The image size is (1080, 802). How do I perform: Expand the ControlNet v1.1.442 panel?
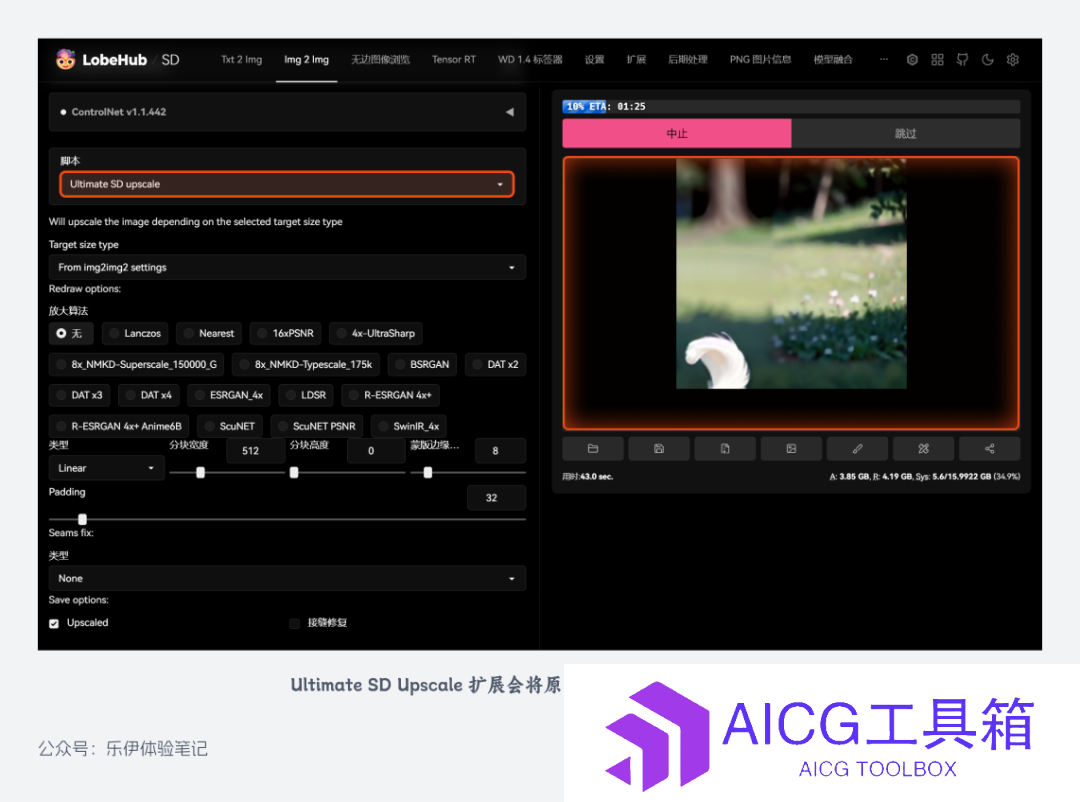coord(287,112)
